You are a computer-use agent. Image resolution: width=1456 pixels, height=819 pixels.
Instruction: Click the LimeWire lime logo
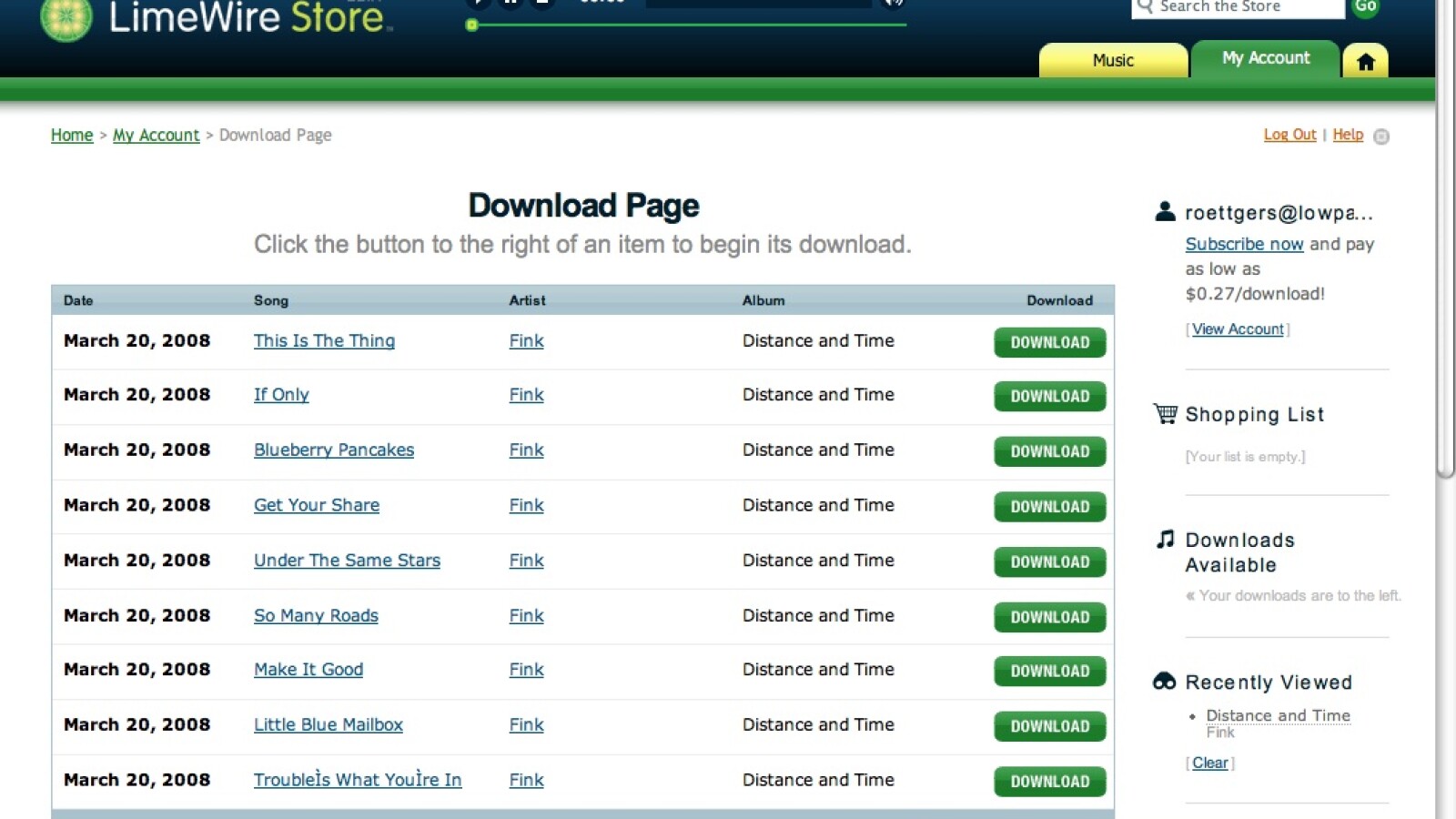click(x=66, y=18)
